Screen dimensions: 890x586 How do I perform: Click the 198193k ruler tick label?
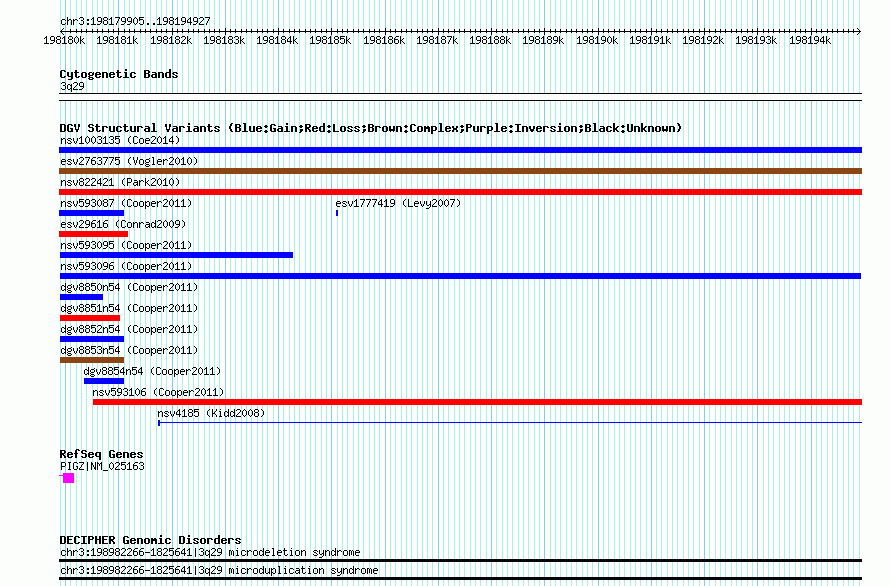click(756, 40)
